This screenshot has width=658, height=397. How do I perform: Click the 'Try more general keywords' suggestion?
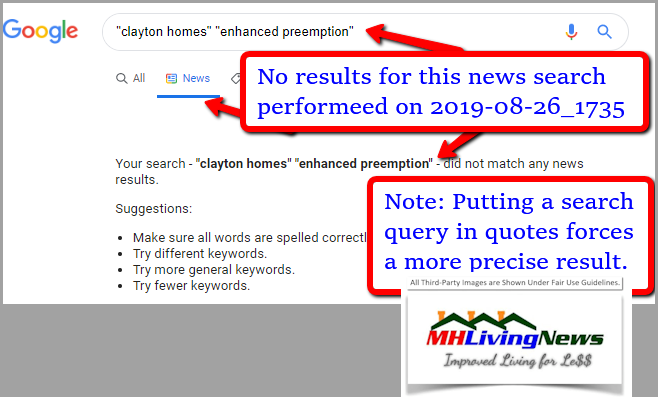coord(214,269)
